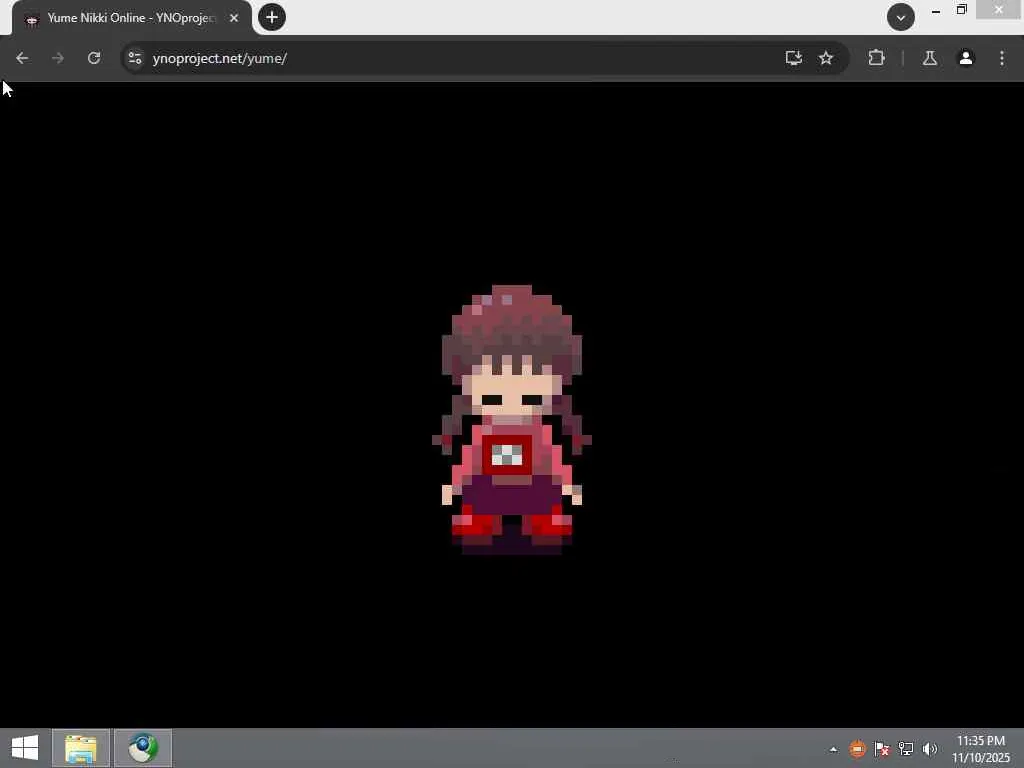Open a new browser tab
The image size is (1024, 768).
[272, 17]
